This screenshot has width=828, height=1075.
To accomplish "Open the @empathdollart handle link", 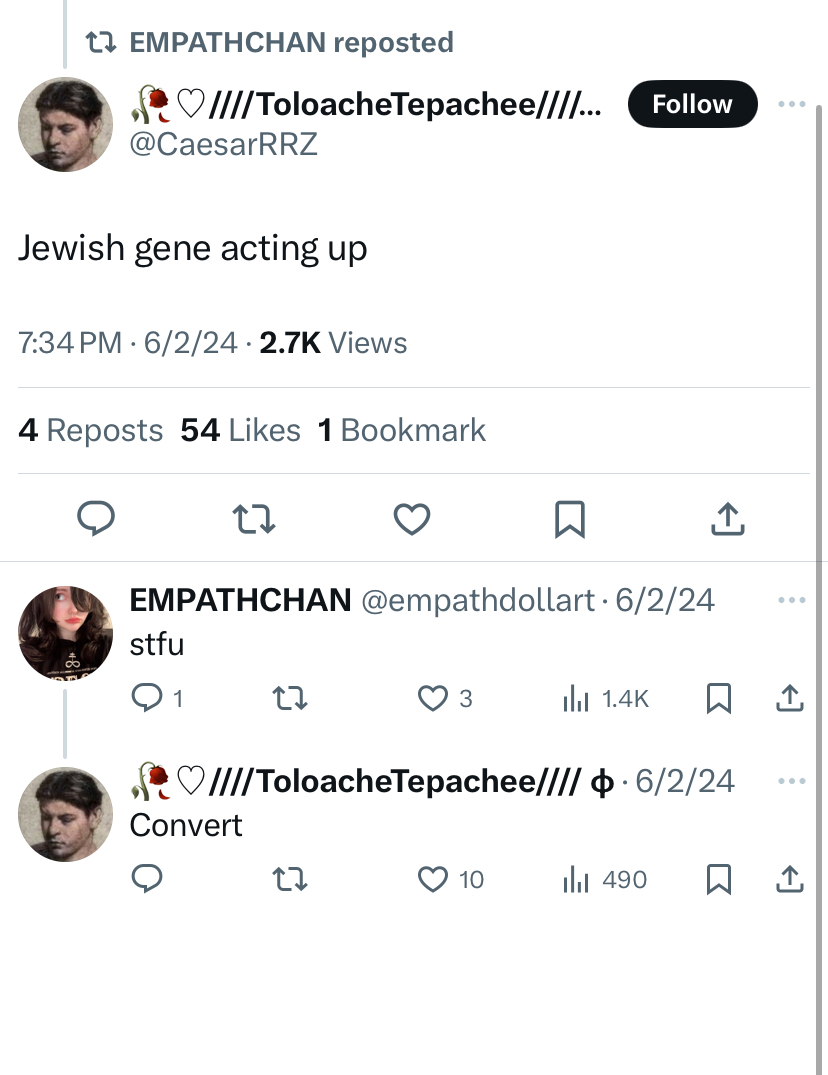I will click(478, 601).
